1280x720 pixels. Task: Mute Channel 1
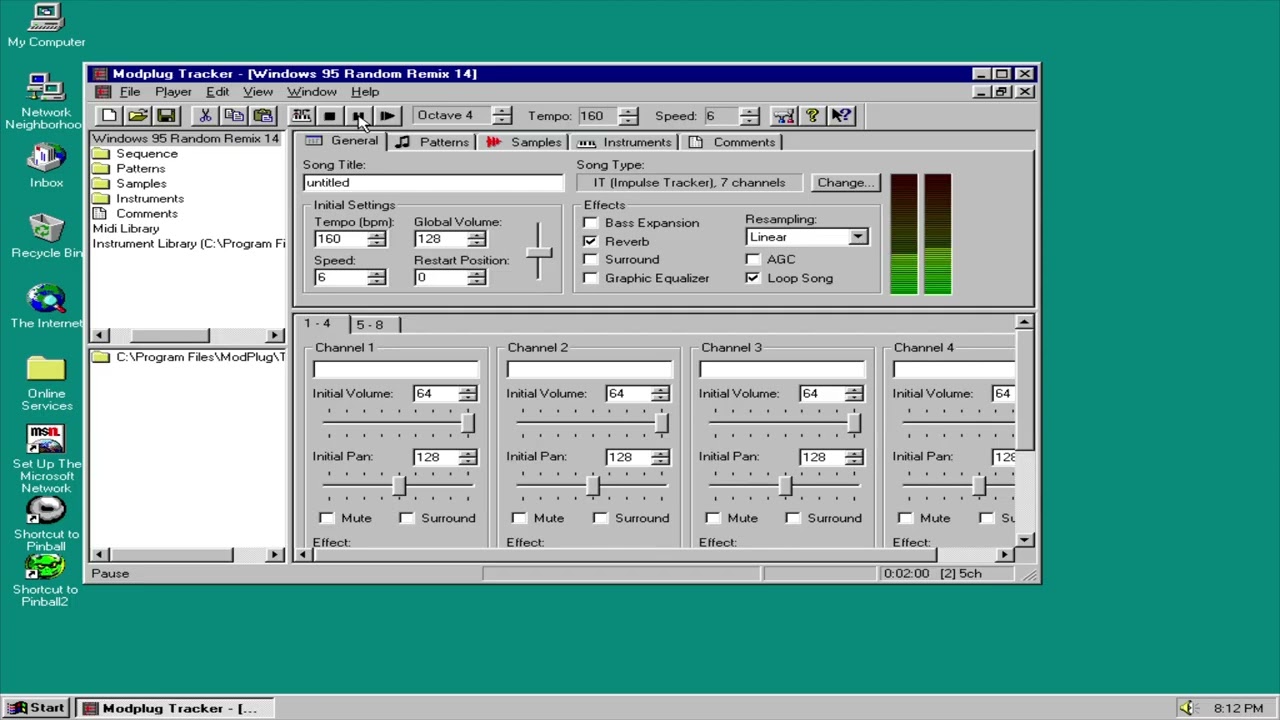(x=326, y=518)
